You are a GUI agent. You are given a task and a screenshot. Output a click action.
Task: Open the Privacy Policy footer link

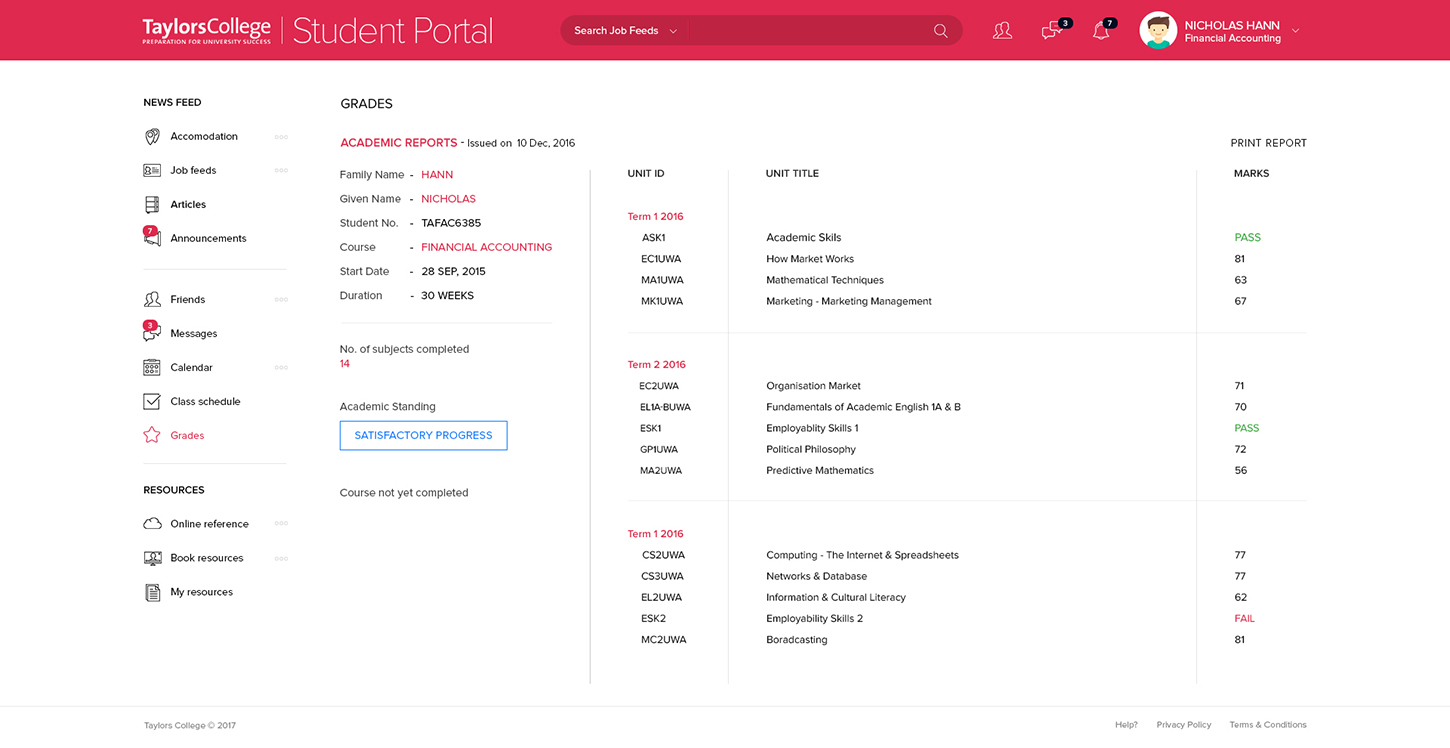point(1183,725)
